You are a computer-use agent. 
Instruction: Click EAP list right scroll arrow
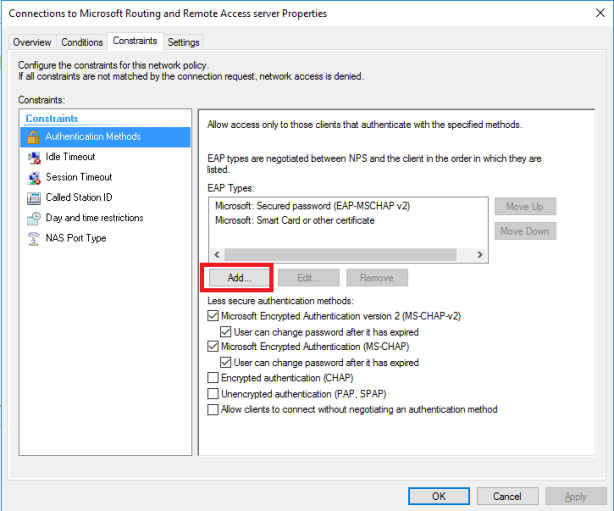pyautogui.click(x=480, y=255)
